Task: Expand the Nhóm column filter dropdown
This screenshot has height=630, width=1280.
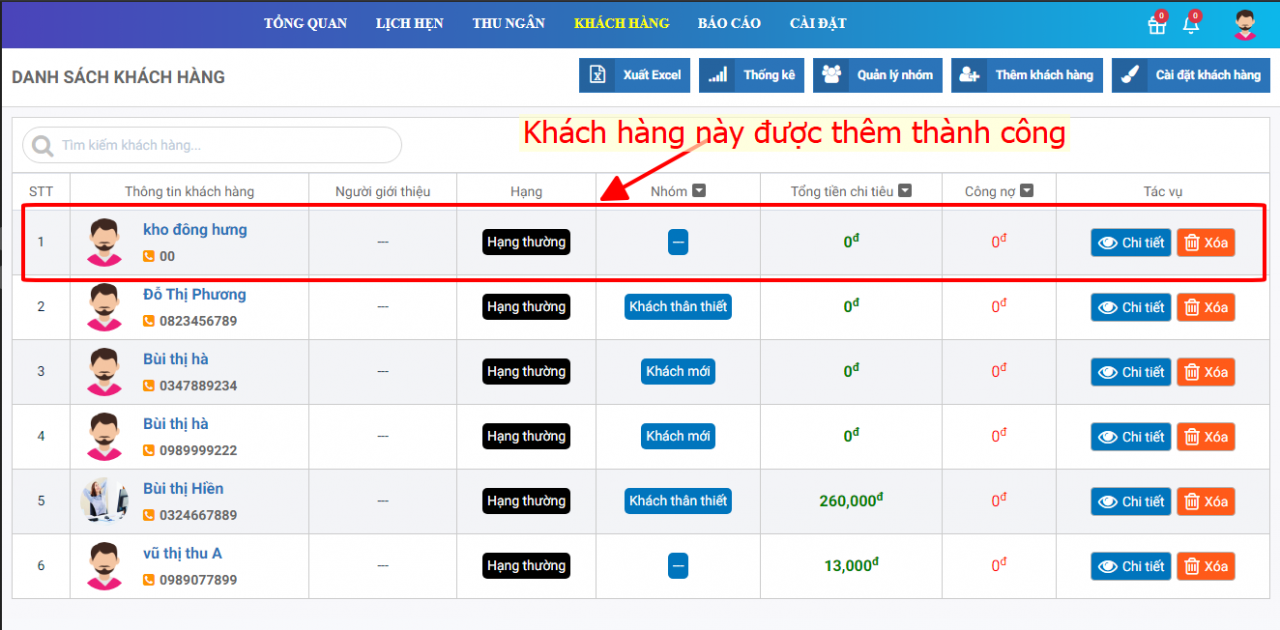Action: [700, 191]
